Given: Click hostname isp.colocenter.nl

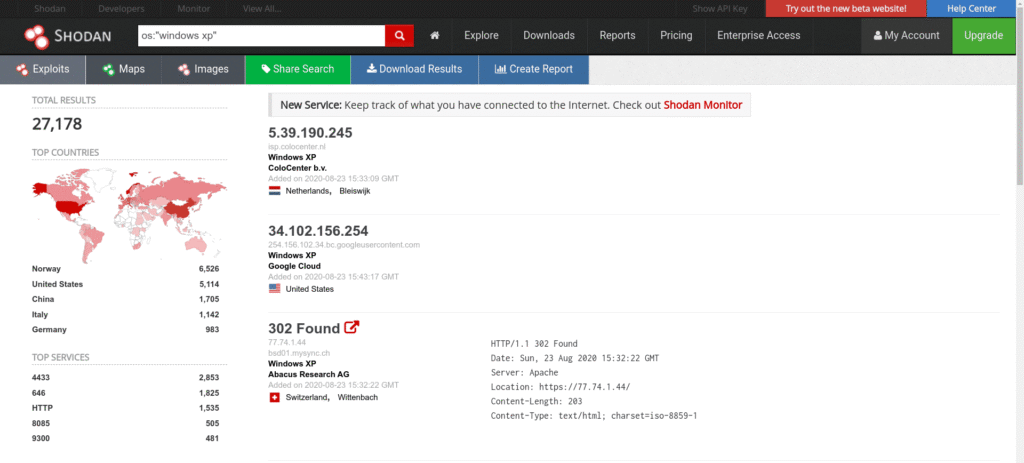Looking at the screenshot, I should tap(297, 147).
